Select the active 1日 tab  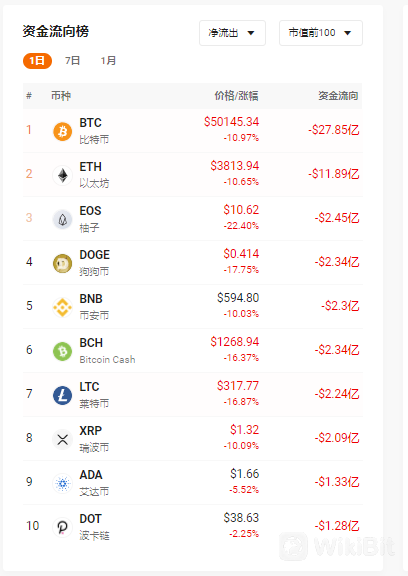(37, 61)
